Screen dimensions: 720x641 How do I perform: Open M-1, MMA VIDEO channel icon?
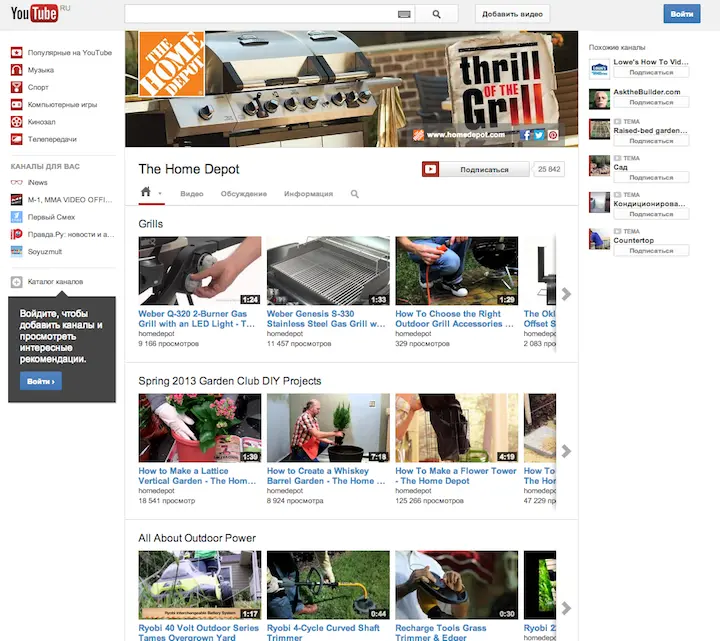17,200
